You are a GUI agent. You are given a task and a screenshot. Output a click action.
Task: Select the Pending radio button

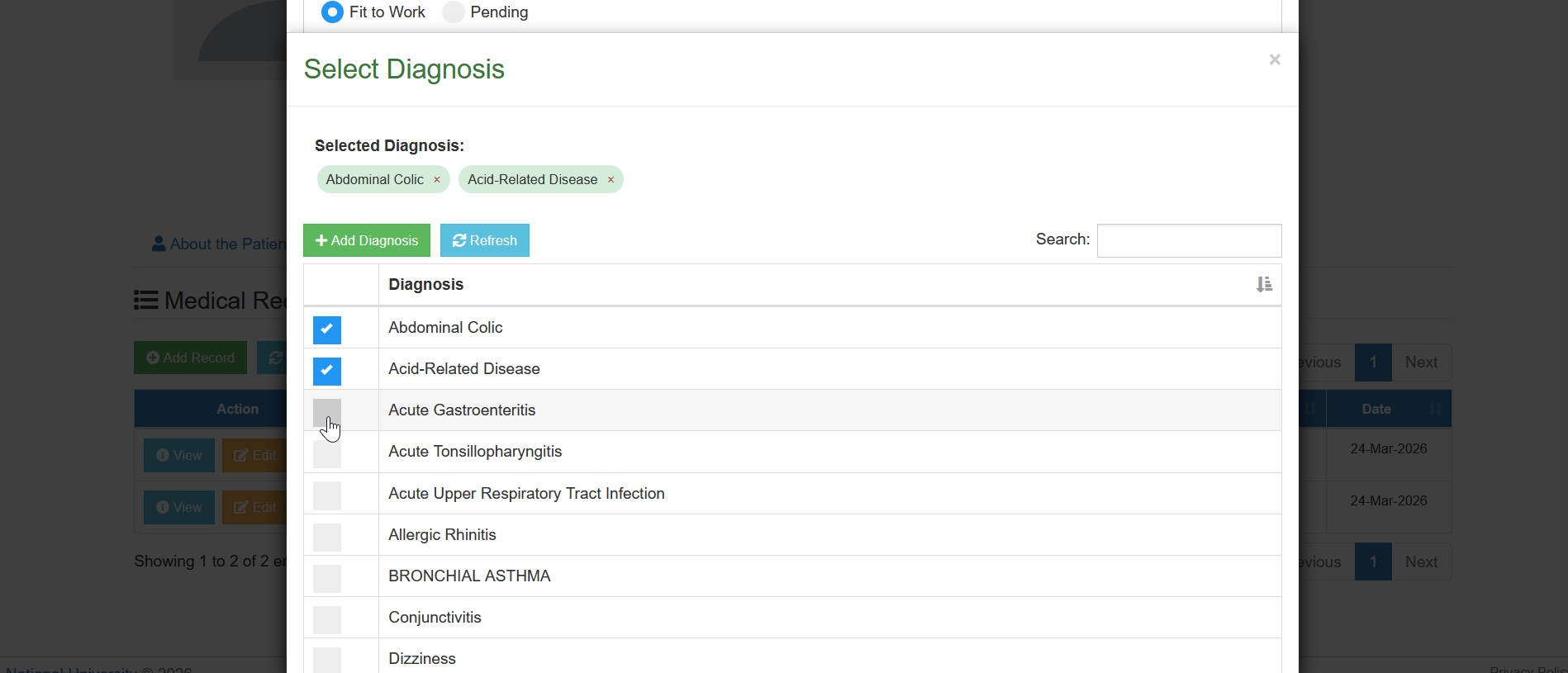pos(453,12)
